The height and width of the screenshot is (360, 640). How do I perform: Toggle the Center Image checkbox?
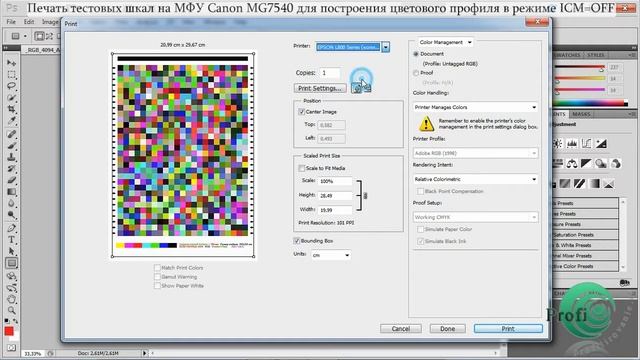(301, 111)
